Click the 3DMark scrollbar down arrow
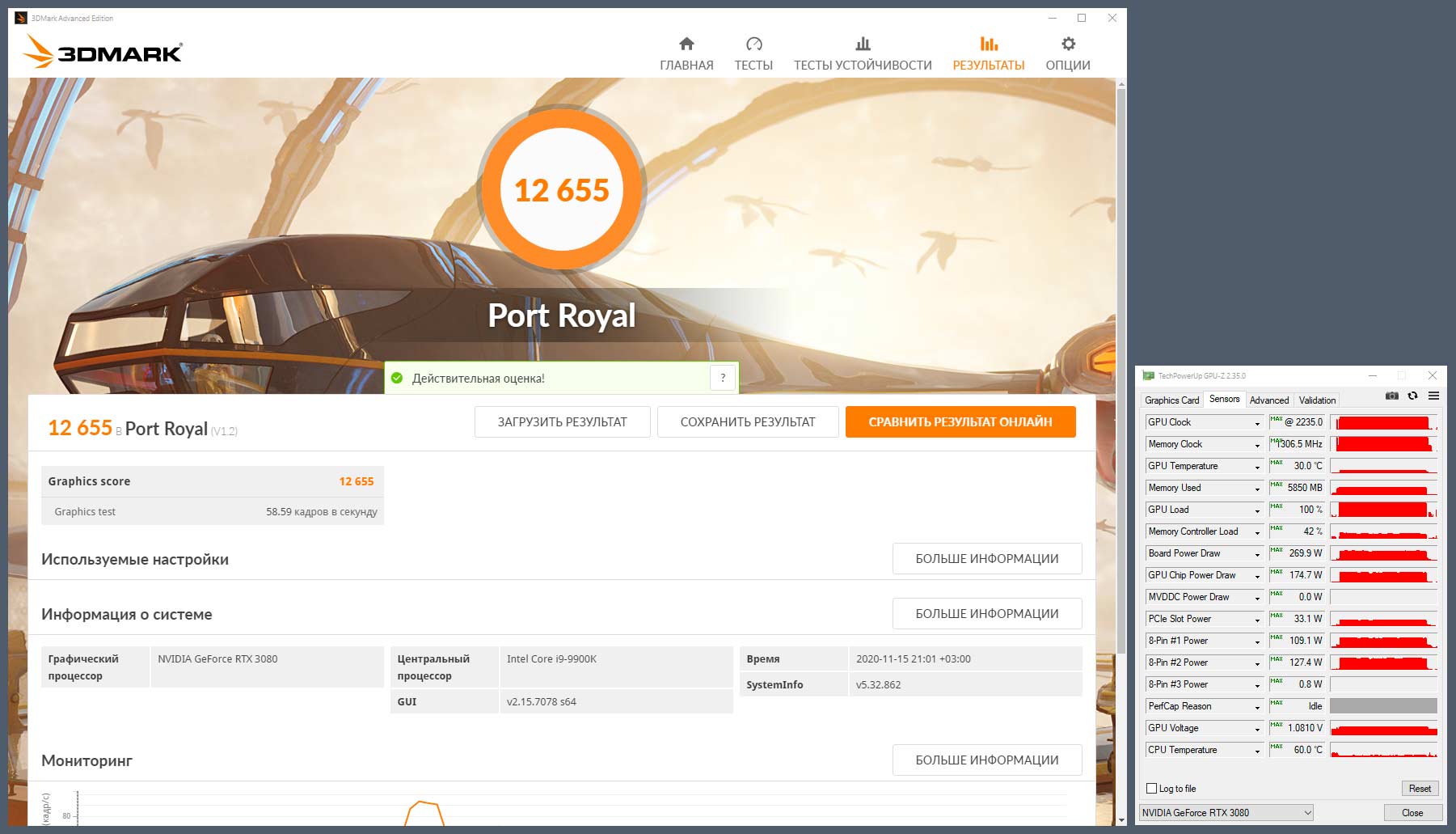 pyautogui.click(x=1120, y=820)
